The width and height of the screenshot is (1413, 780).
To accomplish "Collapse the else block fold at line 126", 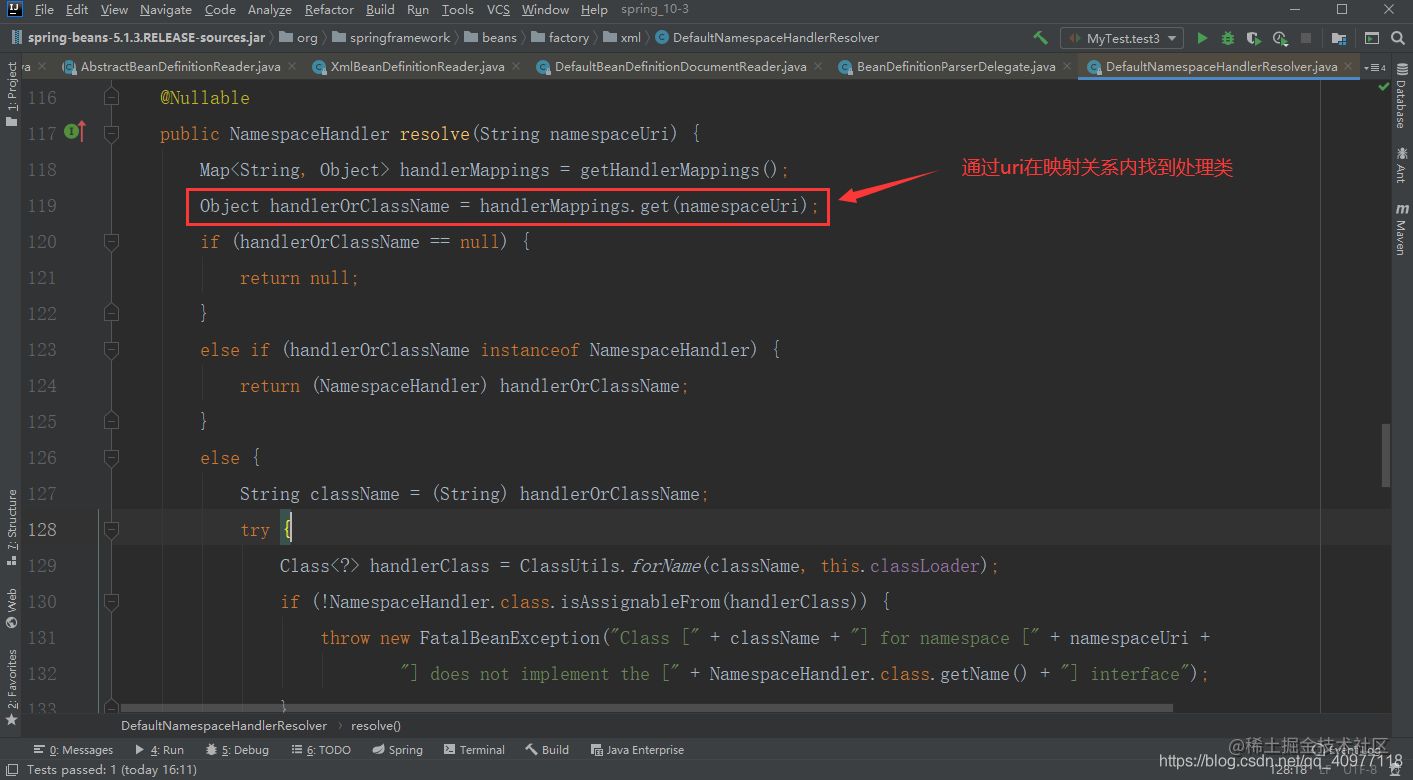I will coord(111,457).
